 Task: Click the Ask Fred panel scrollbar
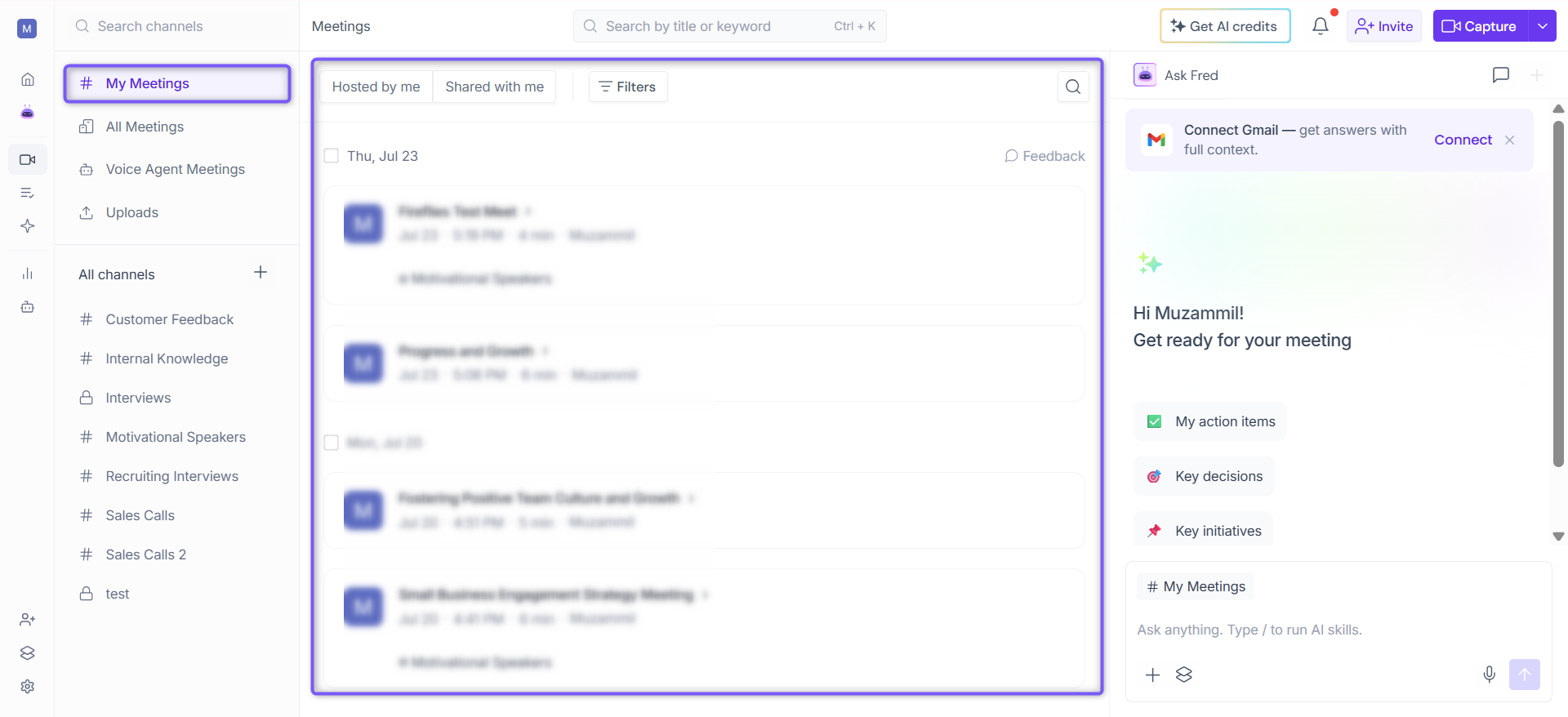[1558, 294]
